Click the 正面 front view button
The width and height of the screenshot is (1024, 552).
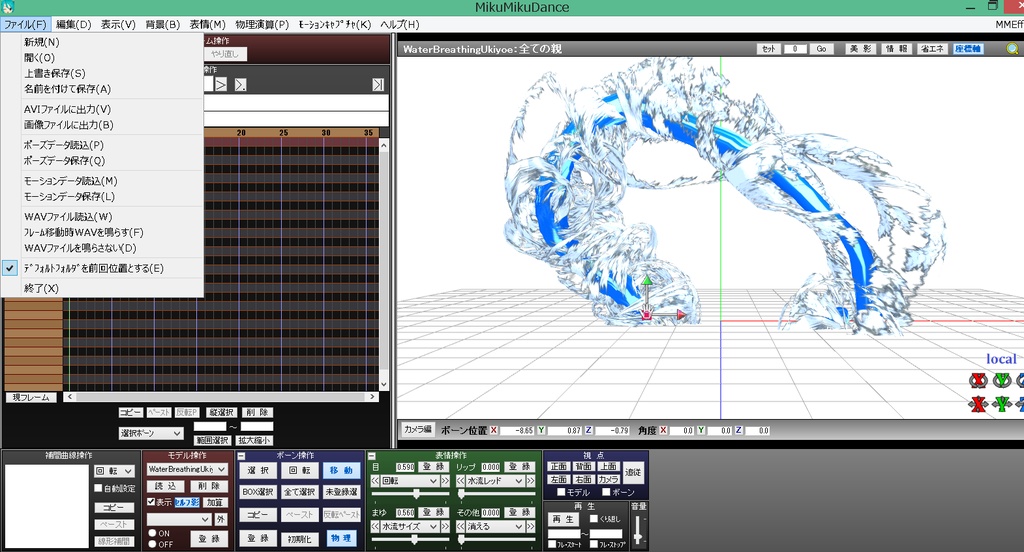tap(558, 466)
